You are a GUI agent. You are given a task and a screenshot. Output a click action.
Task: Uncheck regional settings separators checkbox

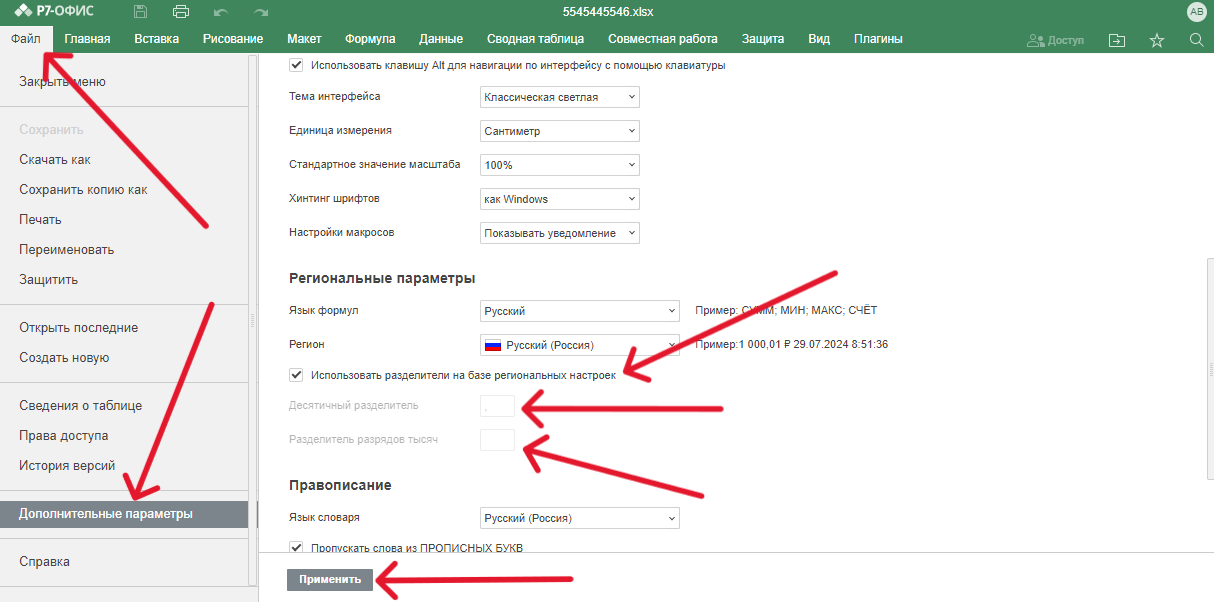point(296,375)
